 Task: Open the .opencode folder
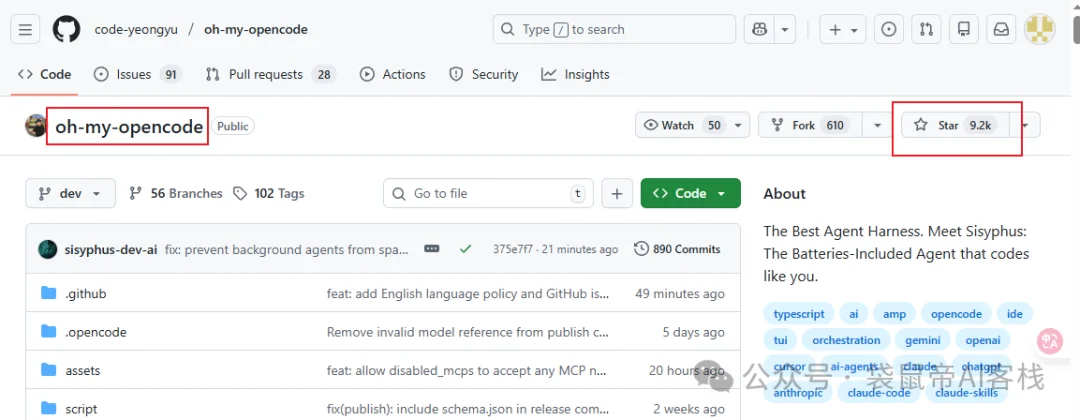click(x=96, y=333)
